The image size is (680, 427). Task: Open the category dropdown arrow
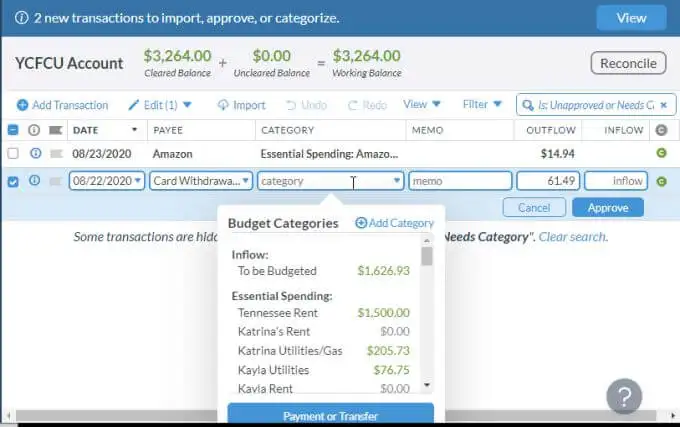point(396,181)
